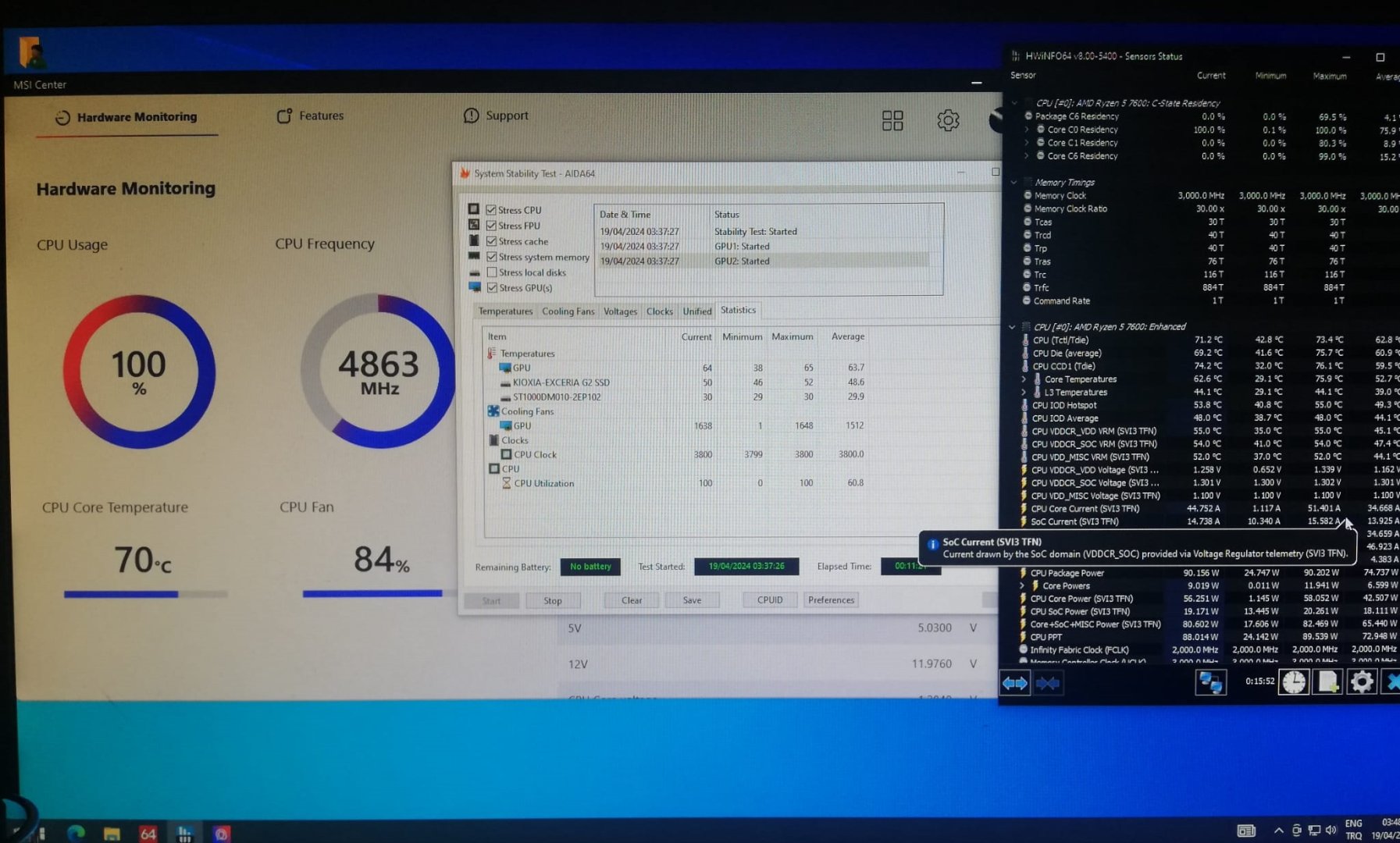
Task: Switch to the Unified tab in AIDA64
Action: [696, 311]
